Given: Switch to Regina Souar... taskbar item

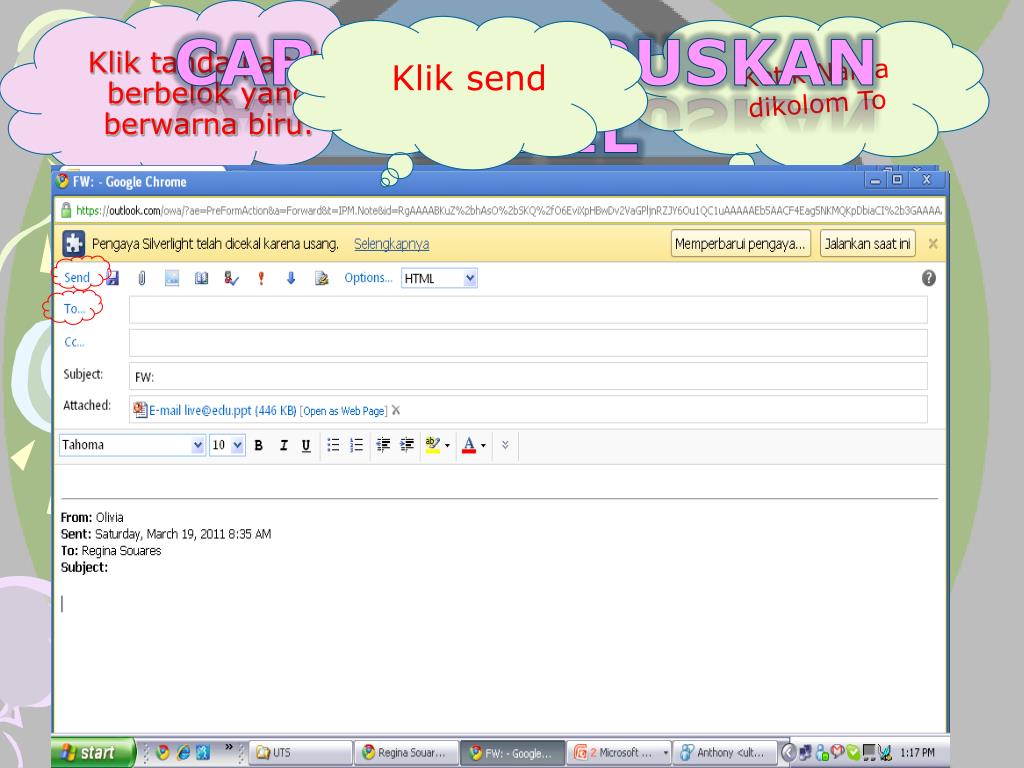Looking at the screenshot, I should [x=407, y=753].
